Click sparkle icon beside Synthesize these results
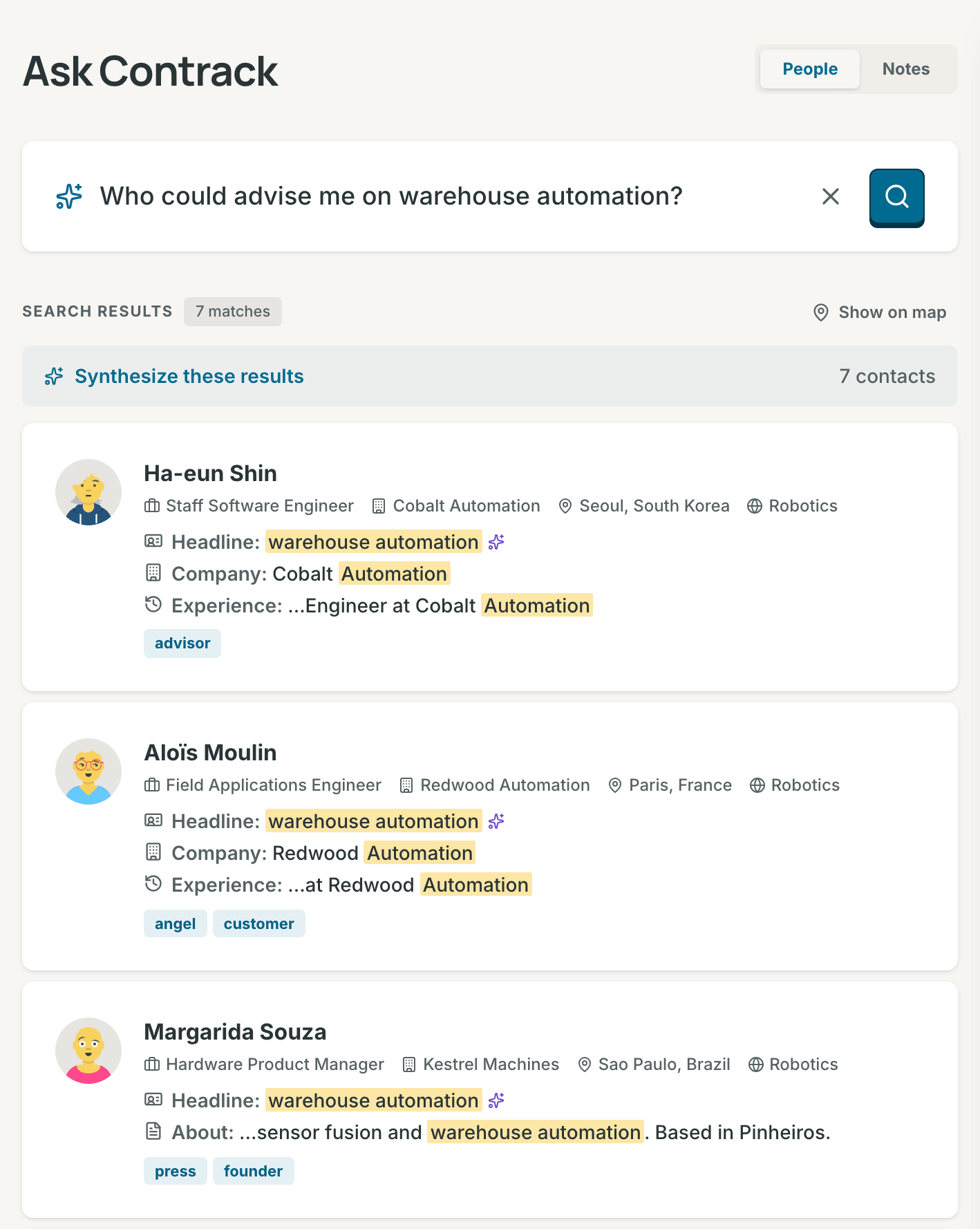This screenshot has width=980, height=1229. (x=54, y=376)
